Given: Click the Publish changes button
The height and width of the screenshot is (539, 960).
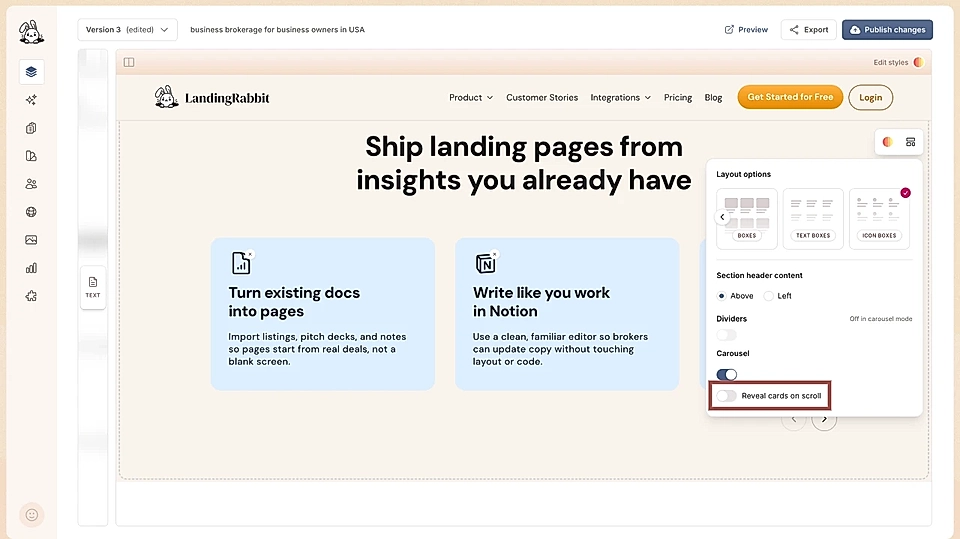Looking at the screenshot, I should click(887, 29).
